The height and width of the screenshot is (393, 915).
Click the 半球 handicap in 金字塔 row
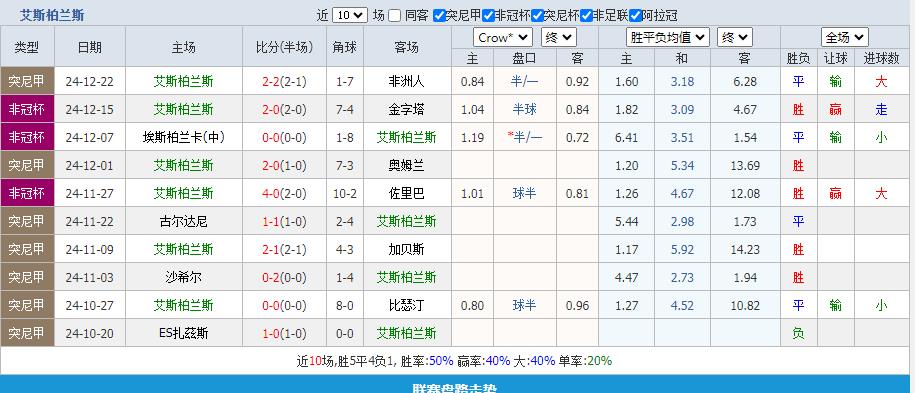click(x=525, y=109)
